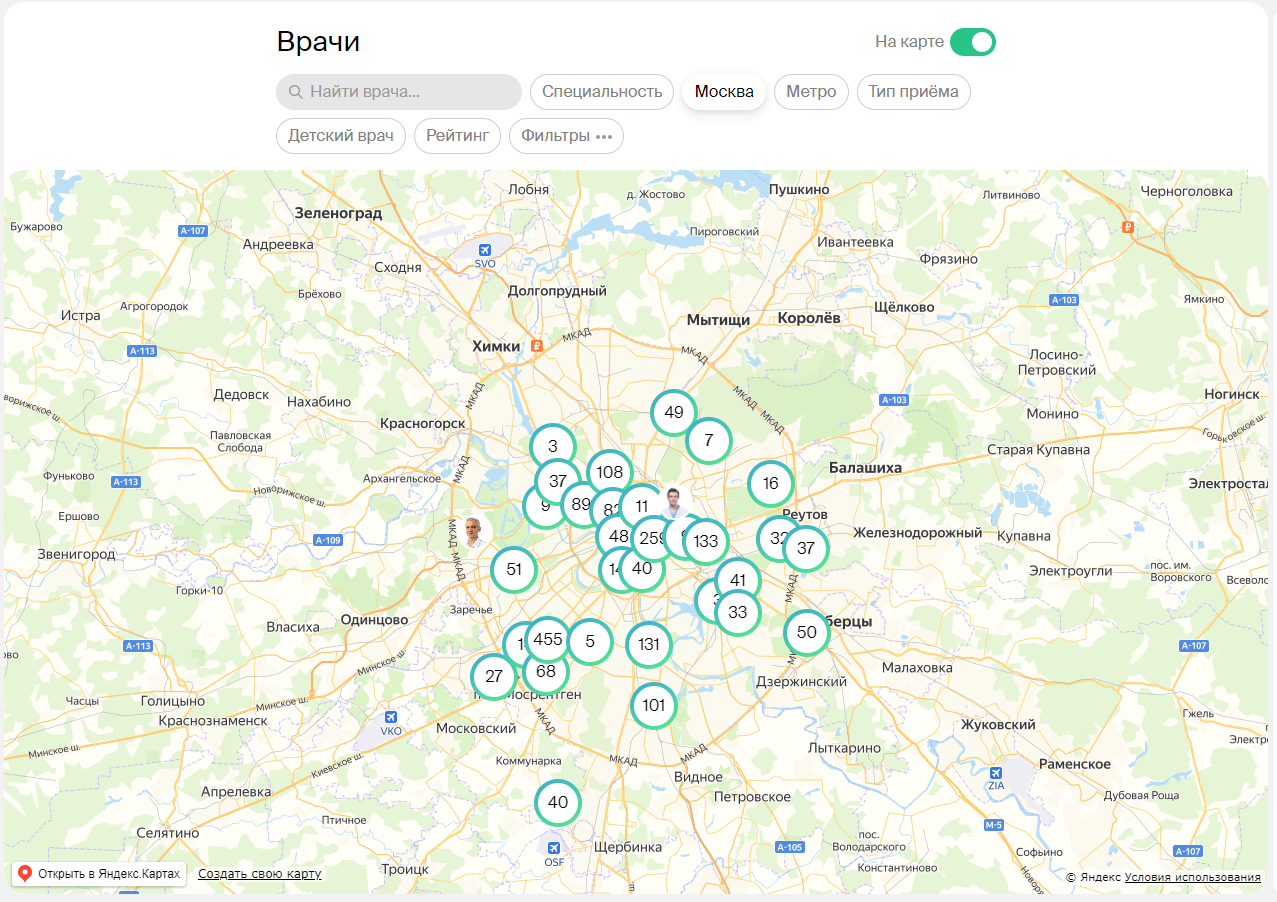Select the VKO airport icon
Viewport: 1277px width, 902px height.
coord(391,717)
